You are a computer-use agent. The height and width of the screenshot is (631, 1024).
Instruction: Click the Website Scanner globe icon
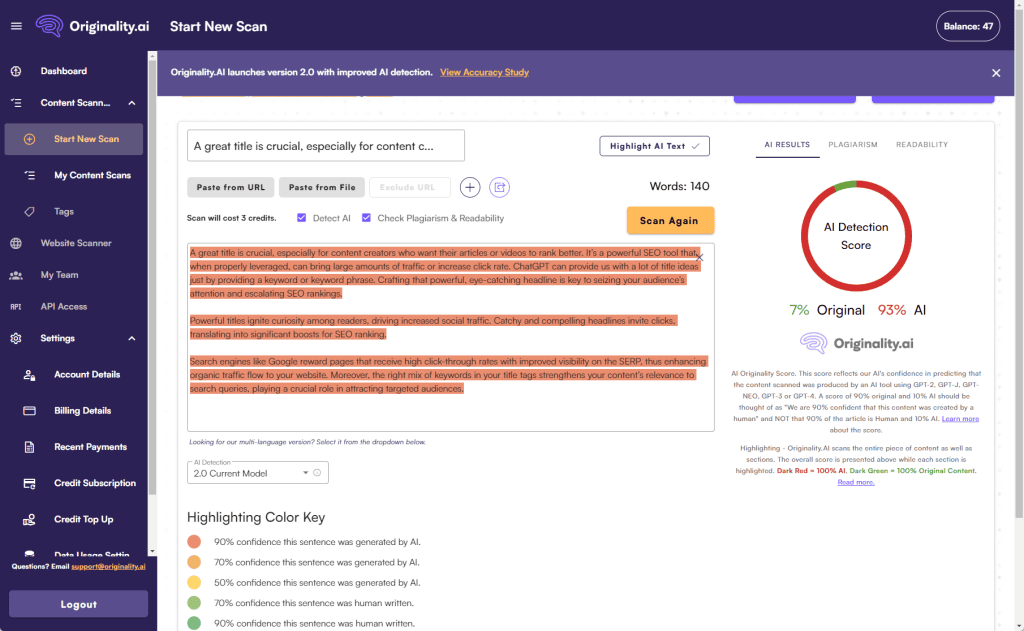tap(16, 243)
